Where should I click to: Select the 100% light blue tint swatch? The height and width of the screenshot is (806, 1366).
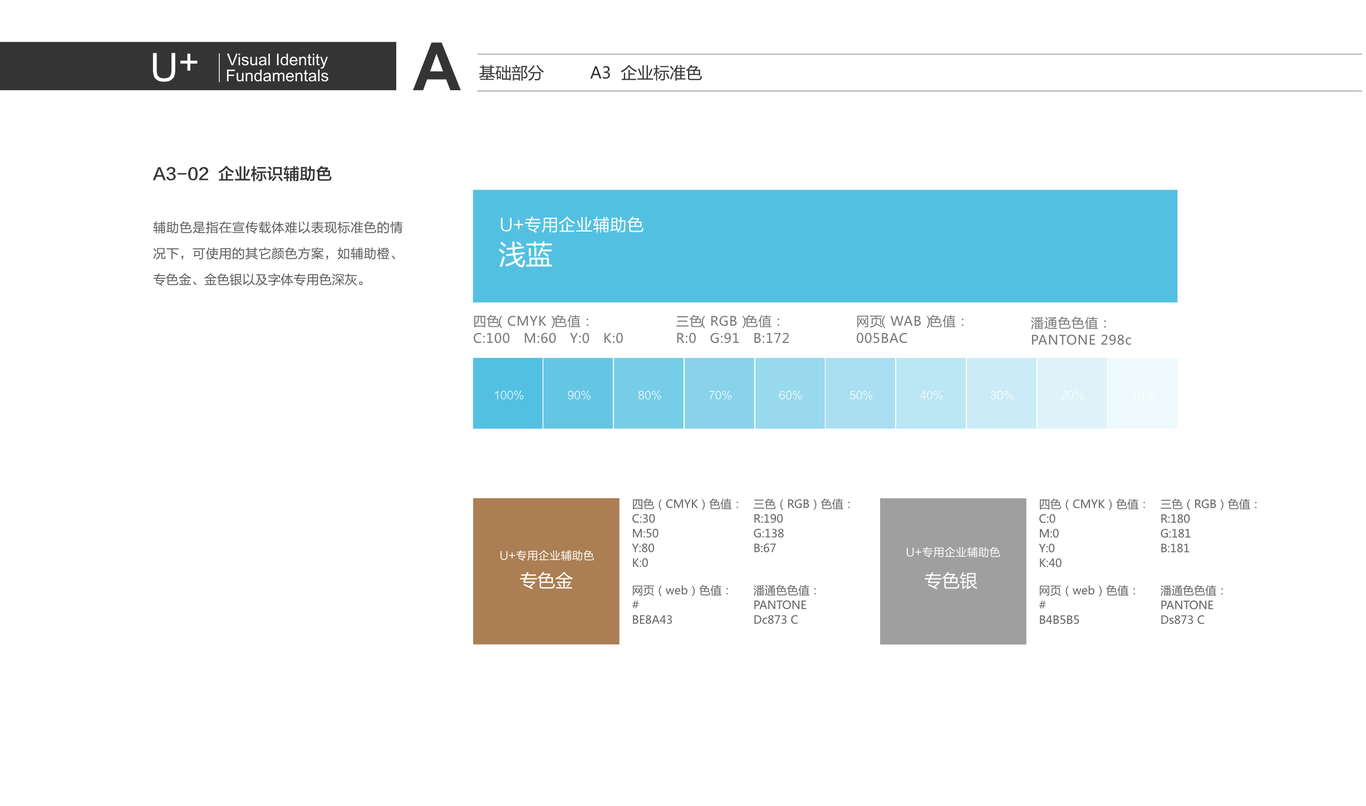click(508, 394)
